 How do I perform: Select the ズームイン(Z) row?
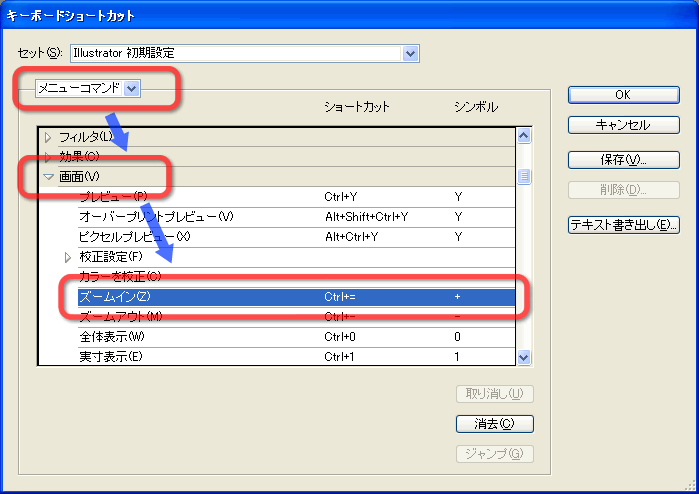pyautogui.click(x=296, y=297)
